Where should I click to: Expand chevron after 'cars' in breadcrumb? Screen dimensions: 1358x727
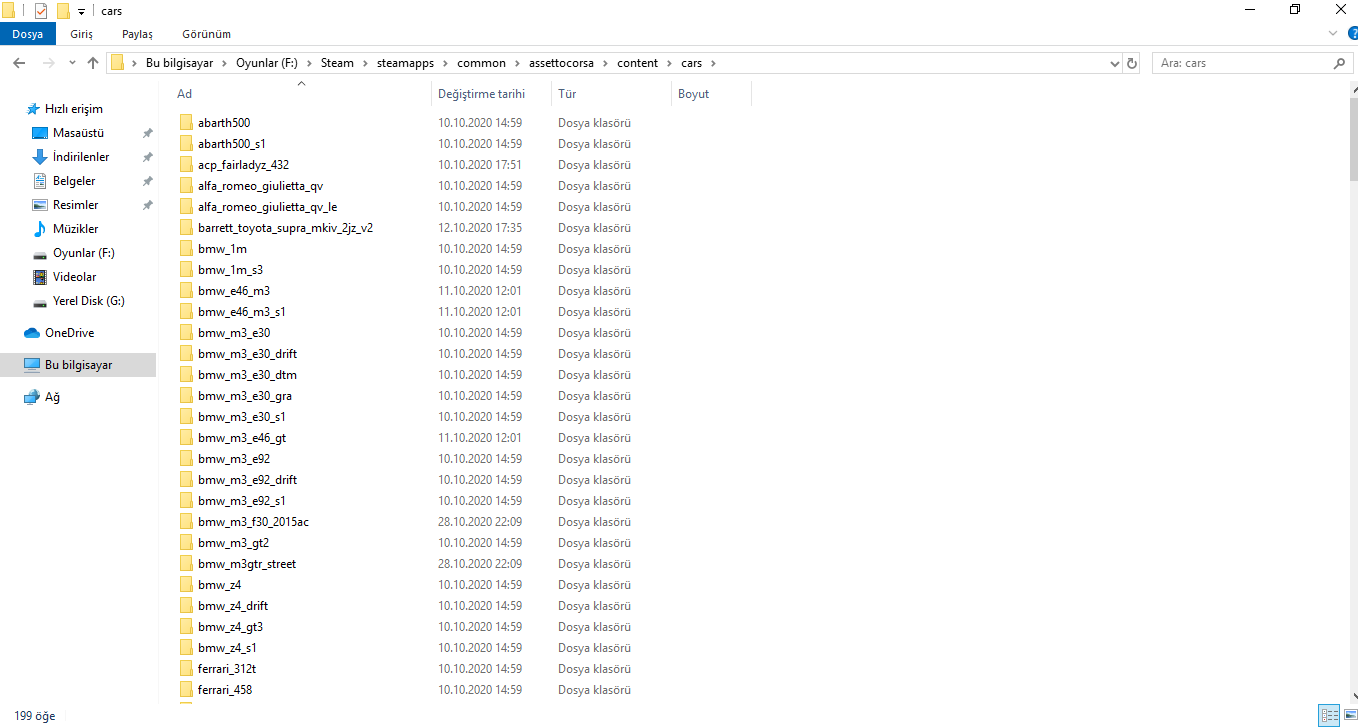(x=713, y=63)
